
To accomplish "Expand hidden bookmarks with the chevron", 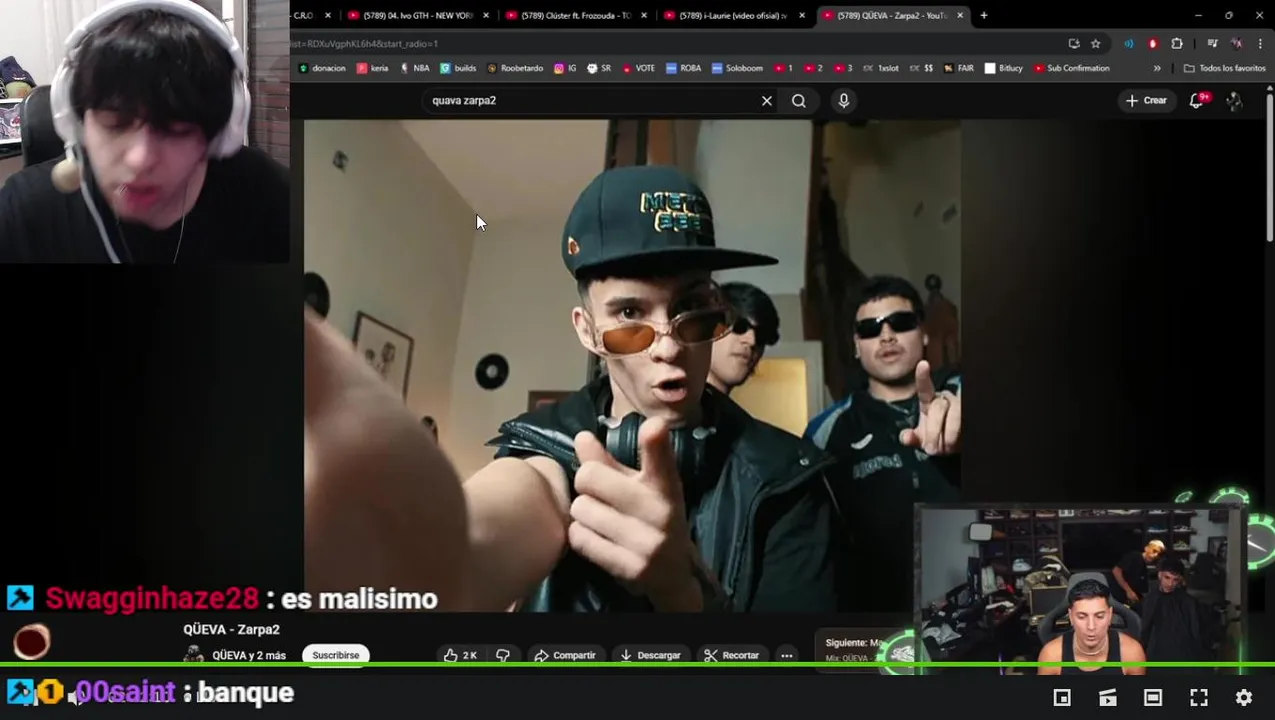I will 1157,68.
